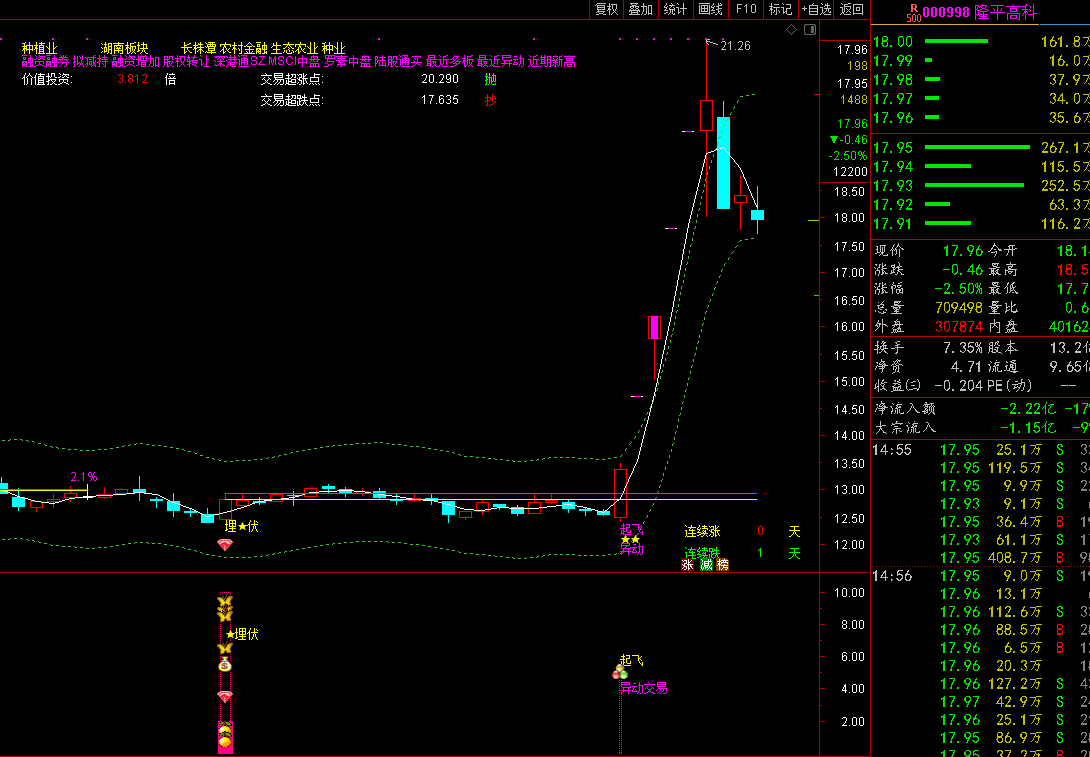Click the butterfly icon below ★埋伏 label
The image size is (1090, 757).
coord(225,648)
